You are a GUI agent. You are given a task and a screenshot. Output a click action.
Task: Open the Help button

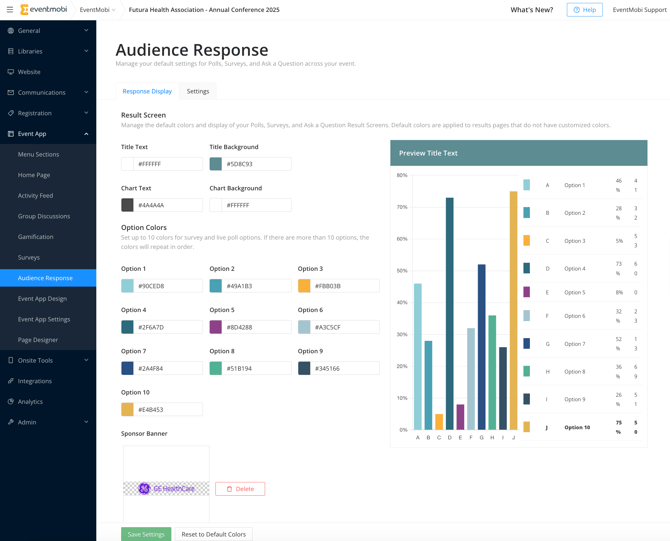(584, 10)
